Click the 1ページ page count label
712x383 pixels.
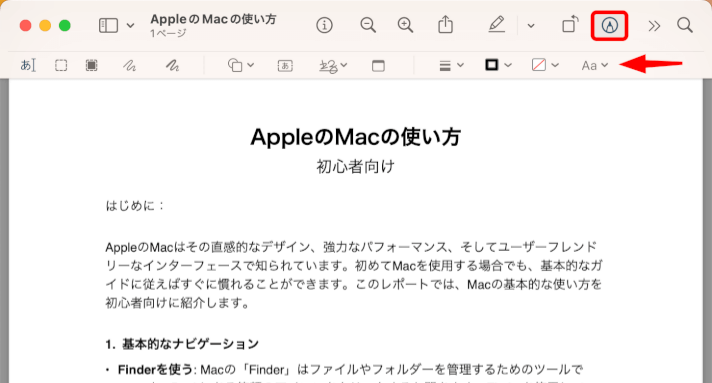(168, 33)
